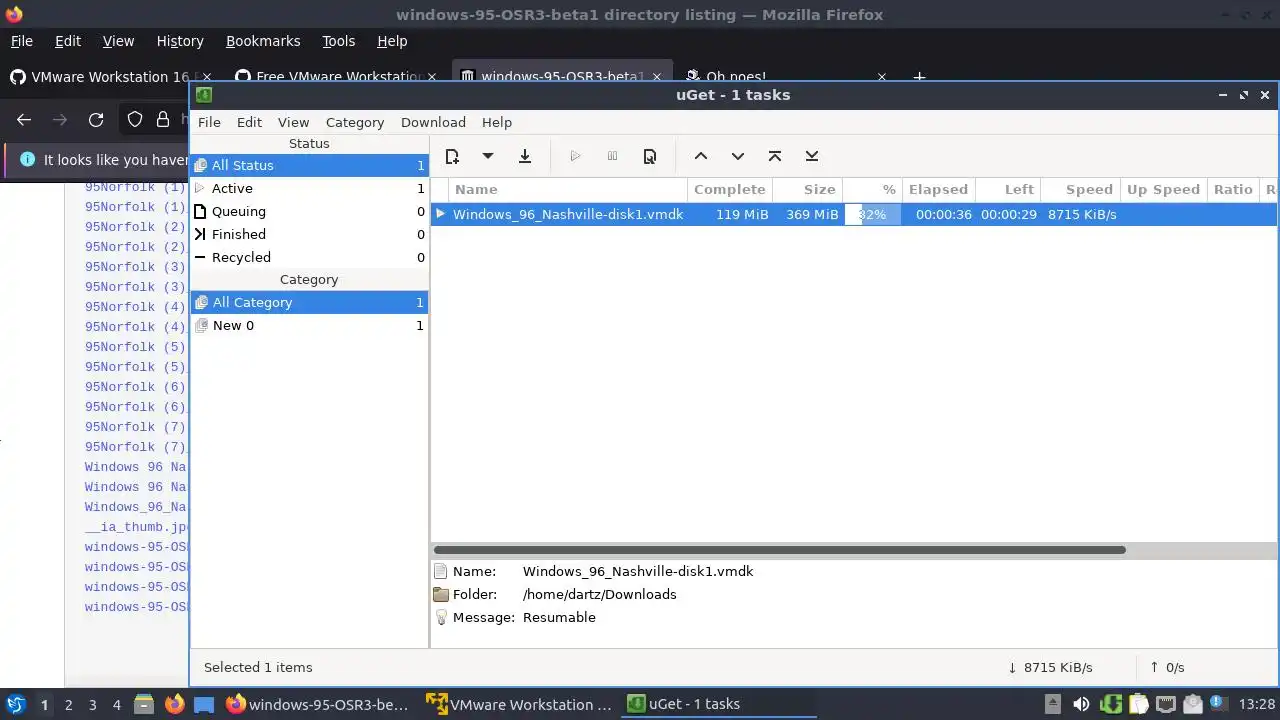Image resolution: width=1280 pixels, height=720 pixels.
Task: Sort downloads by Size column
Action: click(808, 189)
